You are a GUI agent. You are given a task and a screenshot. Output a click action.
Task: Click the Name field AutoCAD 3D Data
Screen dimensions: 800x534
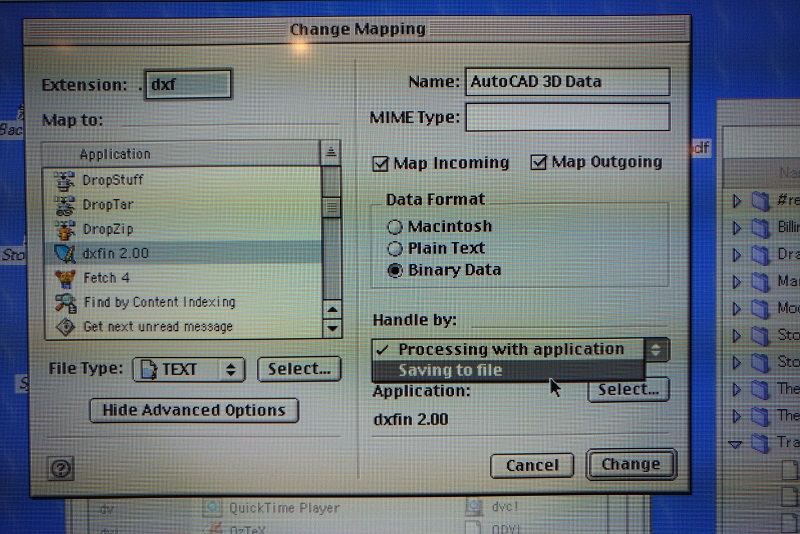pos(567,82)
